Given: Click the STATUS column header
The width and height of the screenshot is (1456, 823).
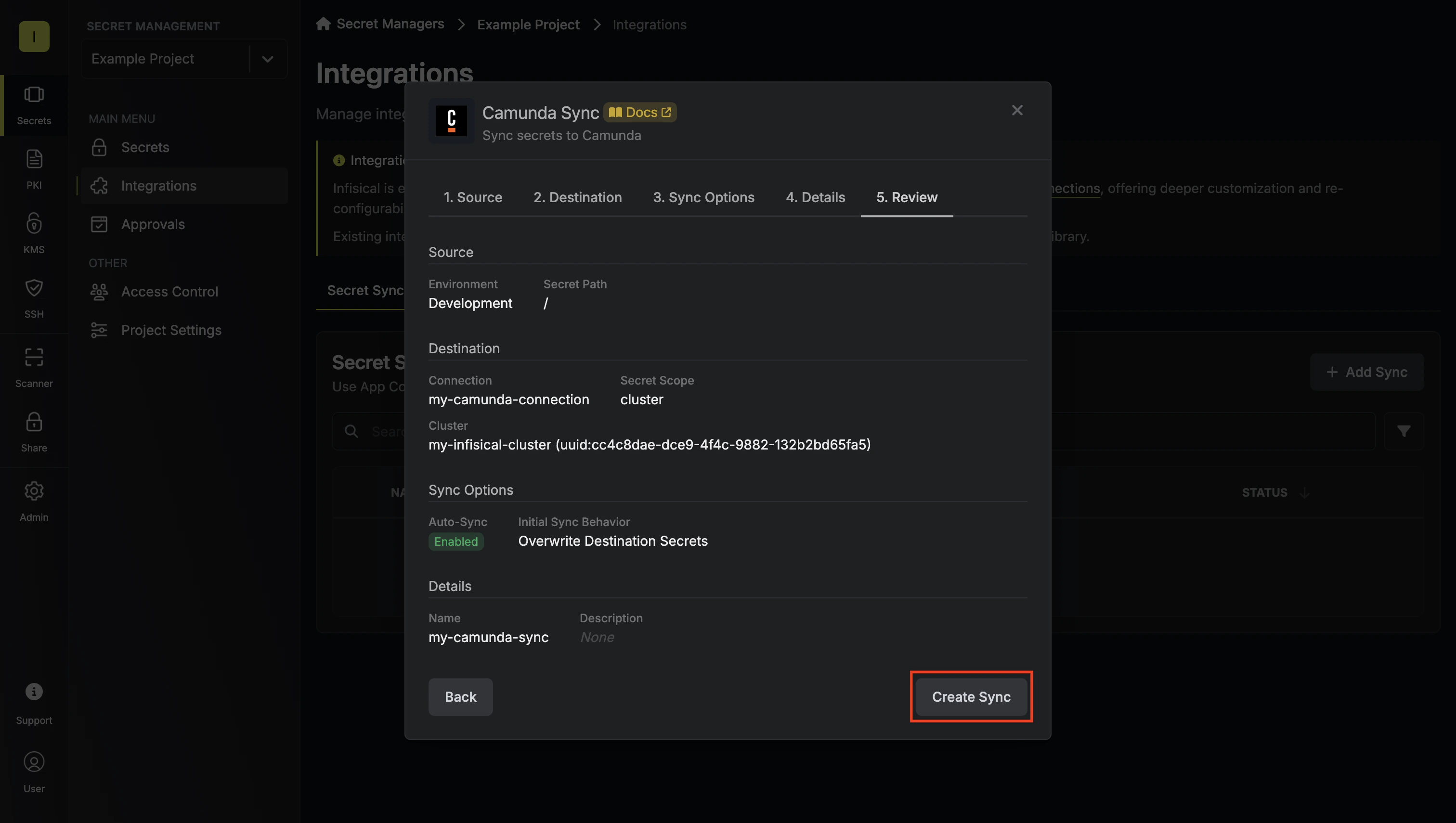Looking at the screenshot, I should (1264, 492).
